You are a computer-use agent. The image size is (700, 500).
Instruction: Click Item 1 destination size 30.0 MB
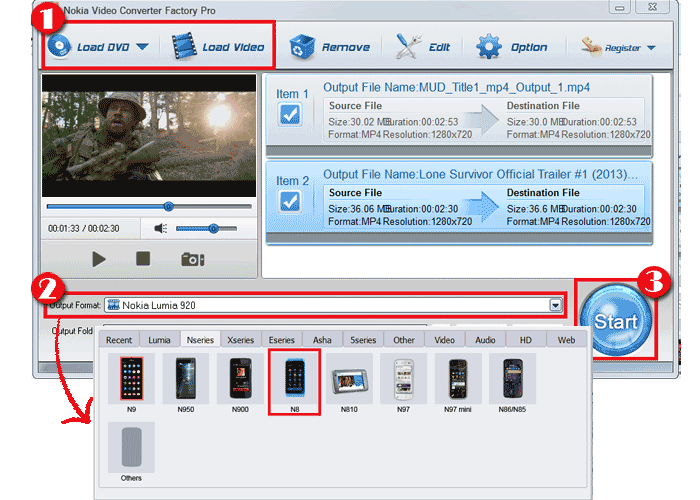pyautogui.click(x=534, y=122)
